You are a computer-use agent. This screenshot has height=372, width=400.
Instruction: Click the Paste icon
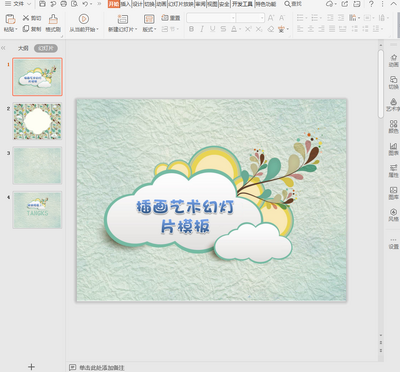click(x=10, y=19)
